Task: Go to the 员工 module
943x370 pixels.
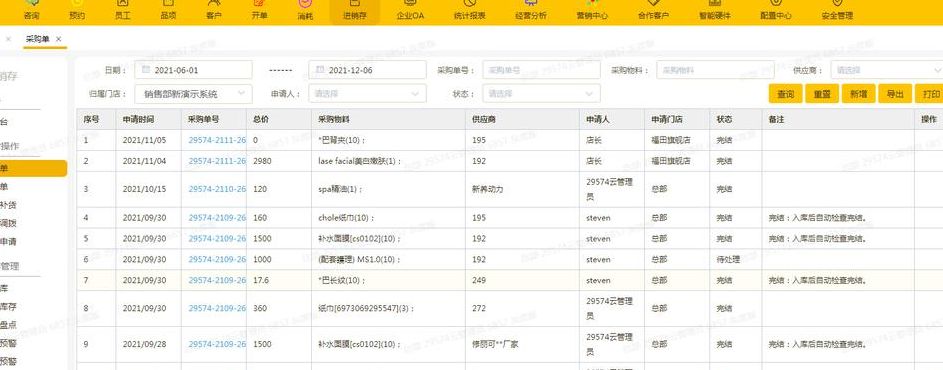Action: (x=123, y=11)
